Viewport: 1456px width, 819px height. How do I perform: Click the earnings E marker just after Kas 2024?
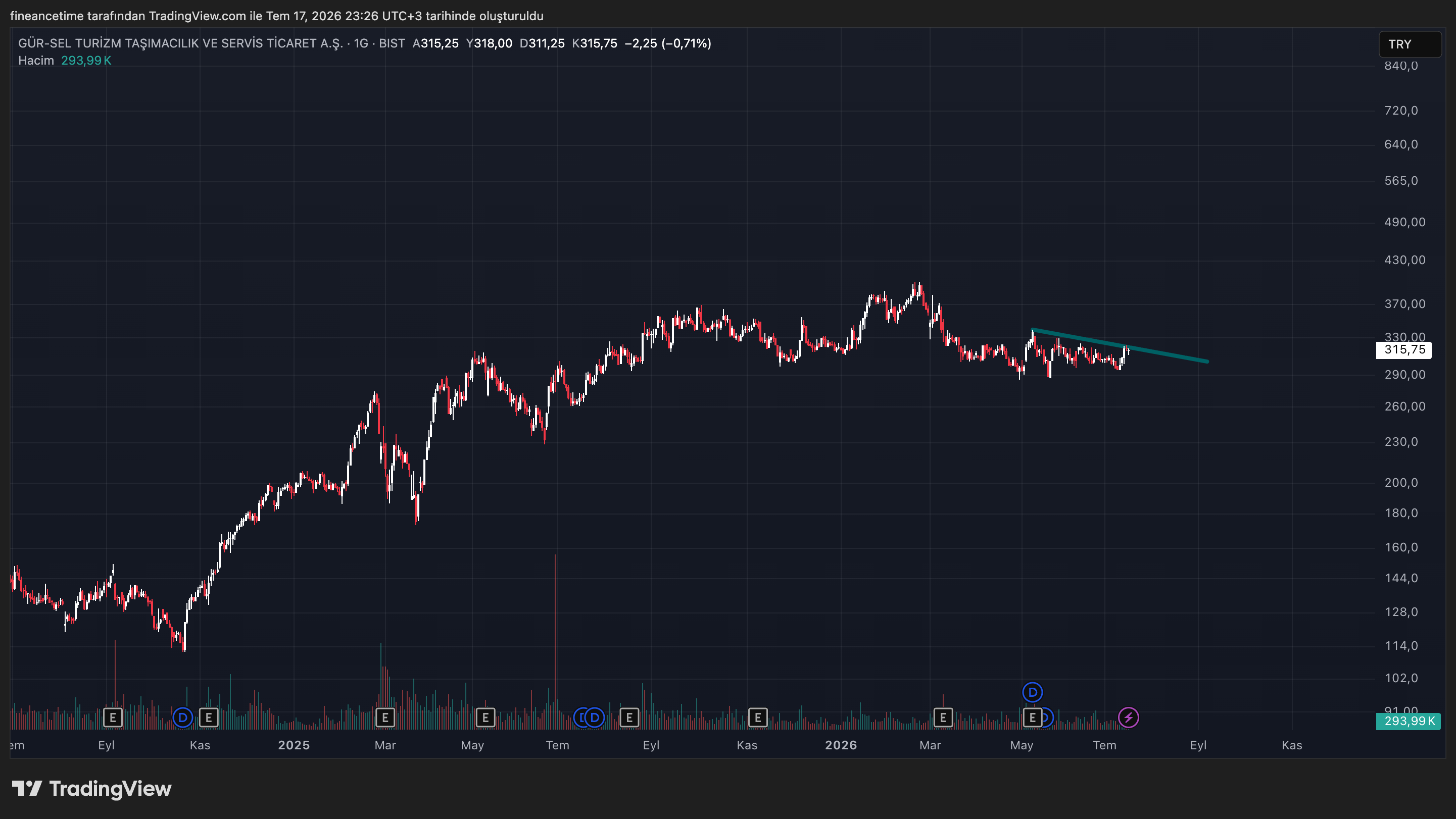point(209,718)
